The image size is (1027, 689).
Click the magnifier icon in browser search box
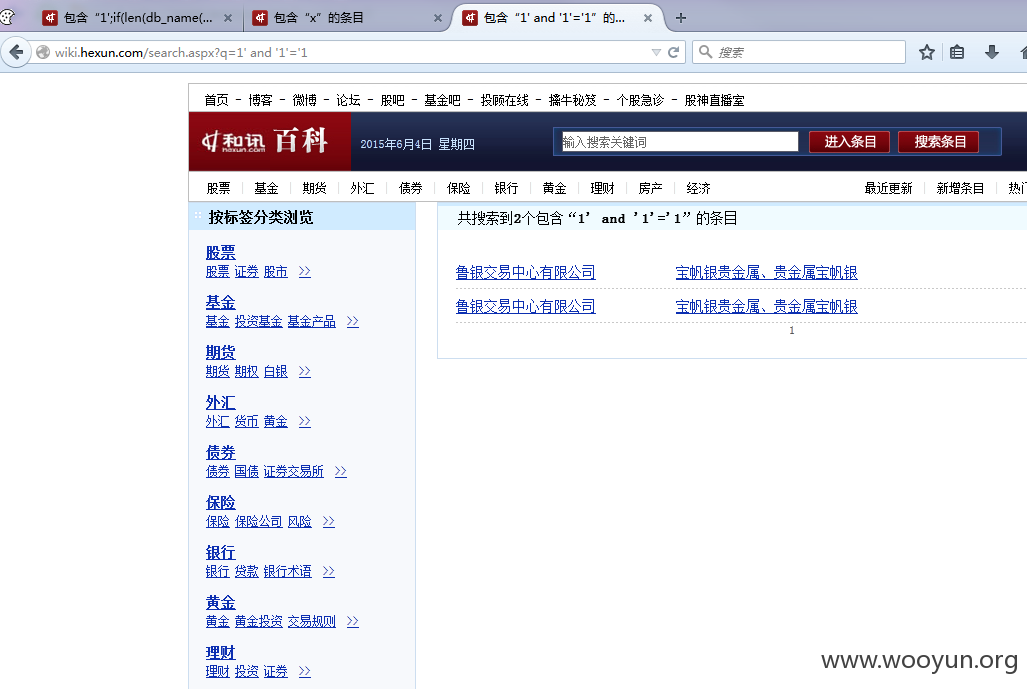pyautogui.click(x=705, y=52)
